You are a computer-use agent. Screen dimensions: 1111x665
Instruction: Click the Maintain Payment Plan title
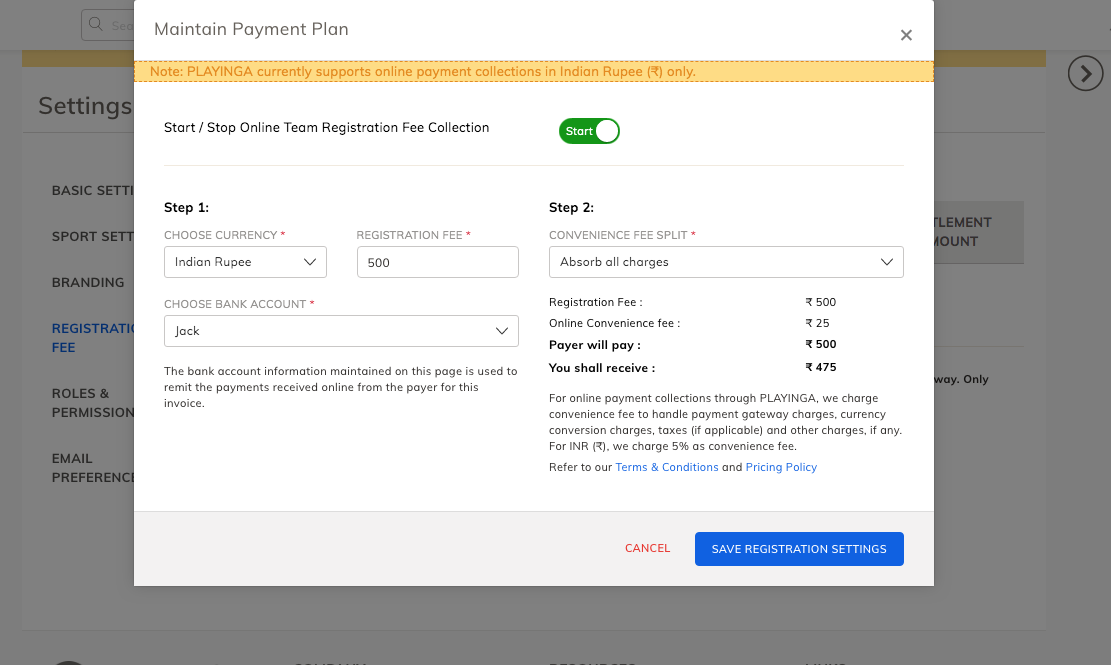tap(251, 29)
